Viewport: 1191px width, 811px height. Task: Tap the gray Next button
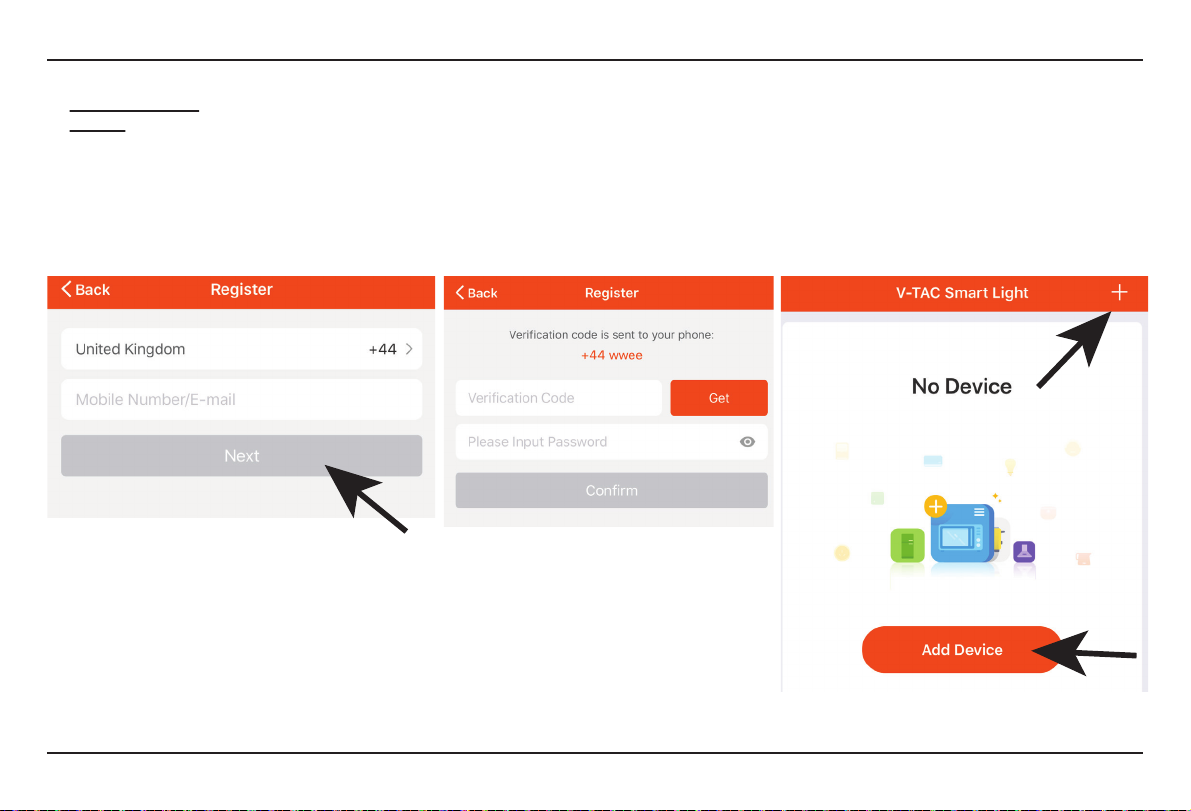point(242,456)
